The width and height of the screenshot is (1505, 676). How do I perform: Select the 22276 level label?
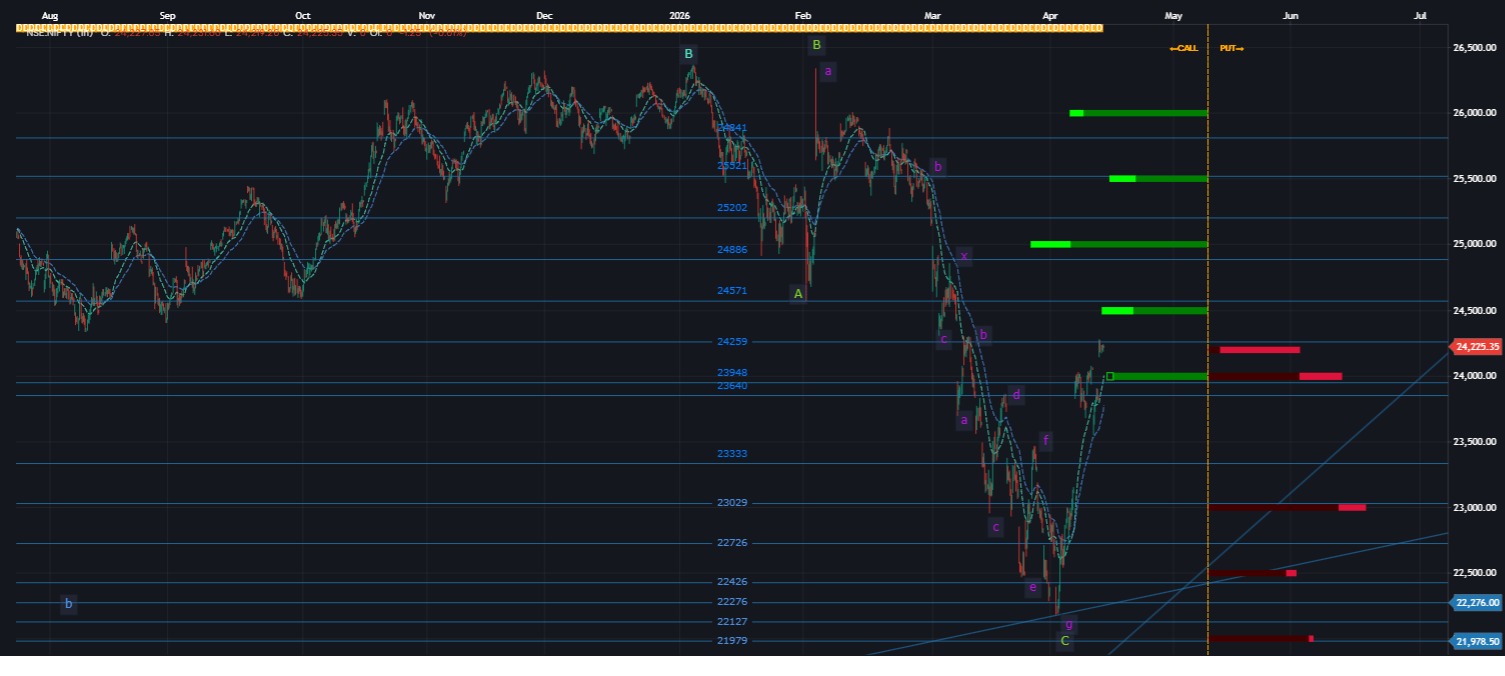click(732, 601)
